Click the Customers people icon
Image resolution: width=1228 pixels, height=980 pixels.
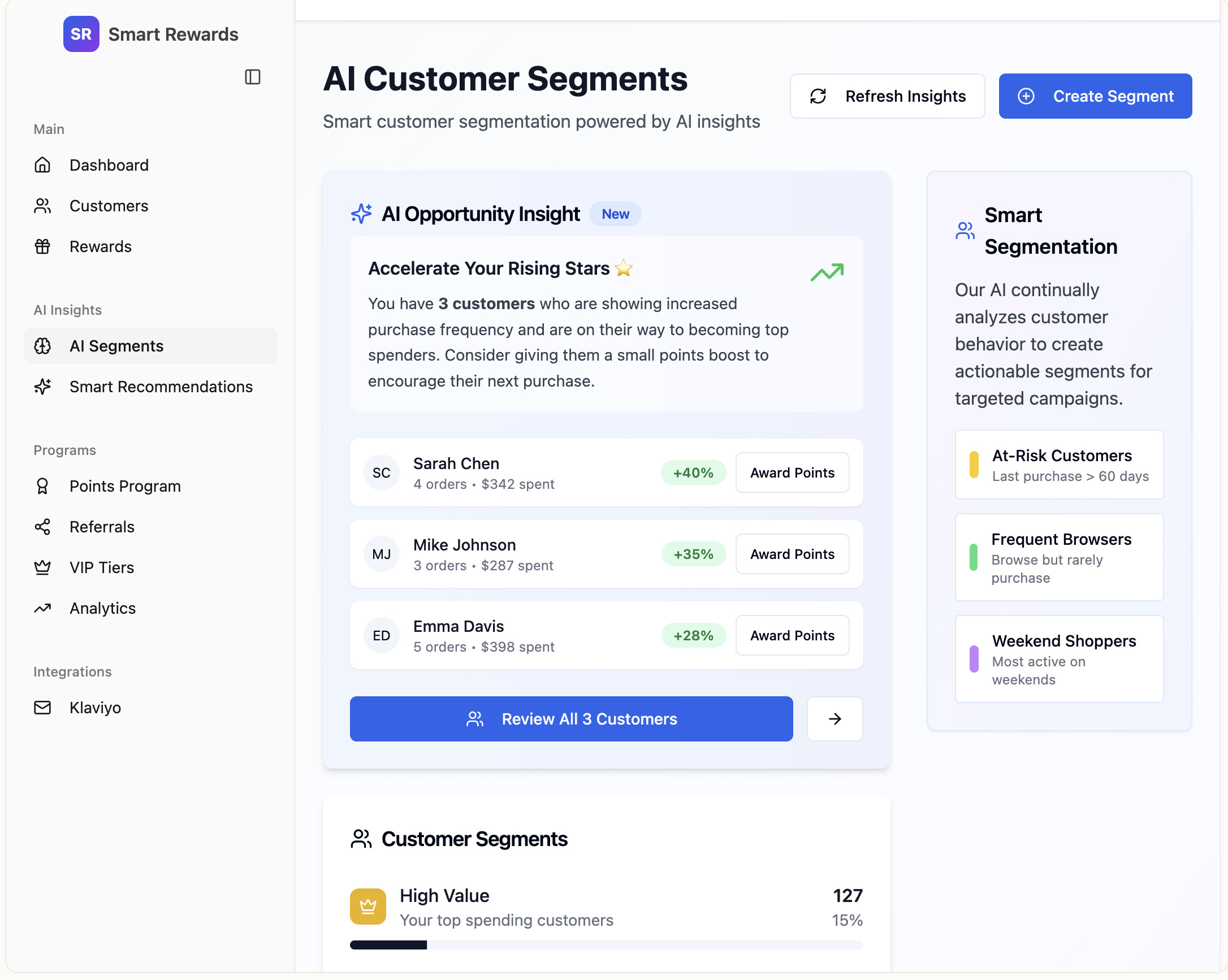point(43,206)
